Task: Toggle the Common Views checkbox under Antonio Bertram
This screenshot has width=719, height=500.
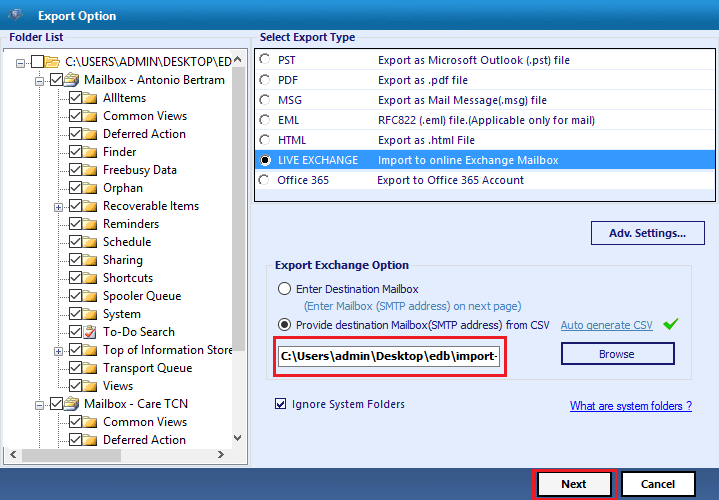Action: click(76, 116)
